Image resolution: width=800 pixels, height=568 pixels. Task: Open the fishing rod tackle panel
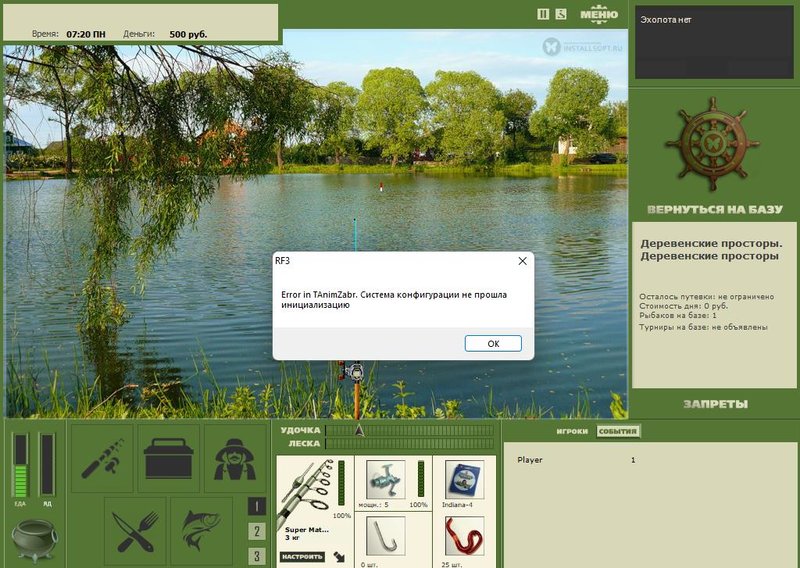102,458
